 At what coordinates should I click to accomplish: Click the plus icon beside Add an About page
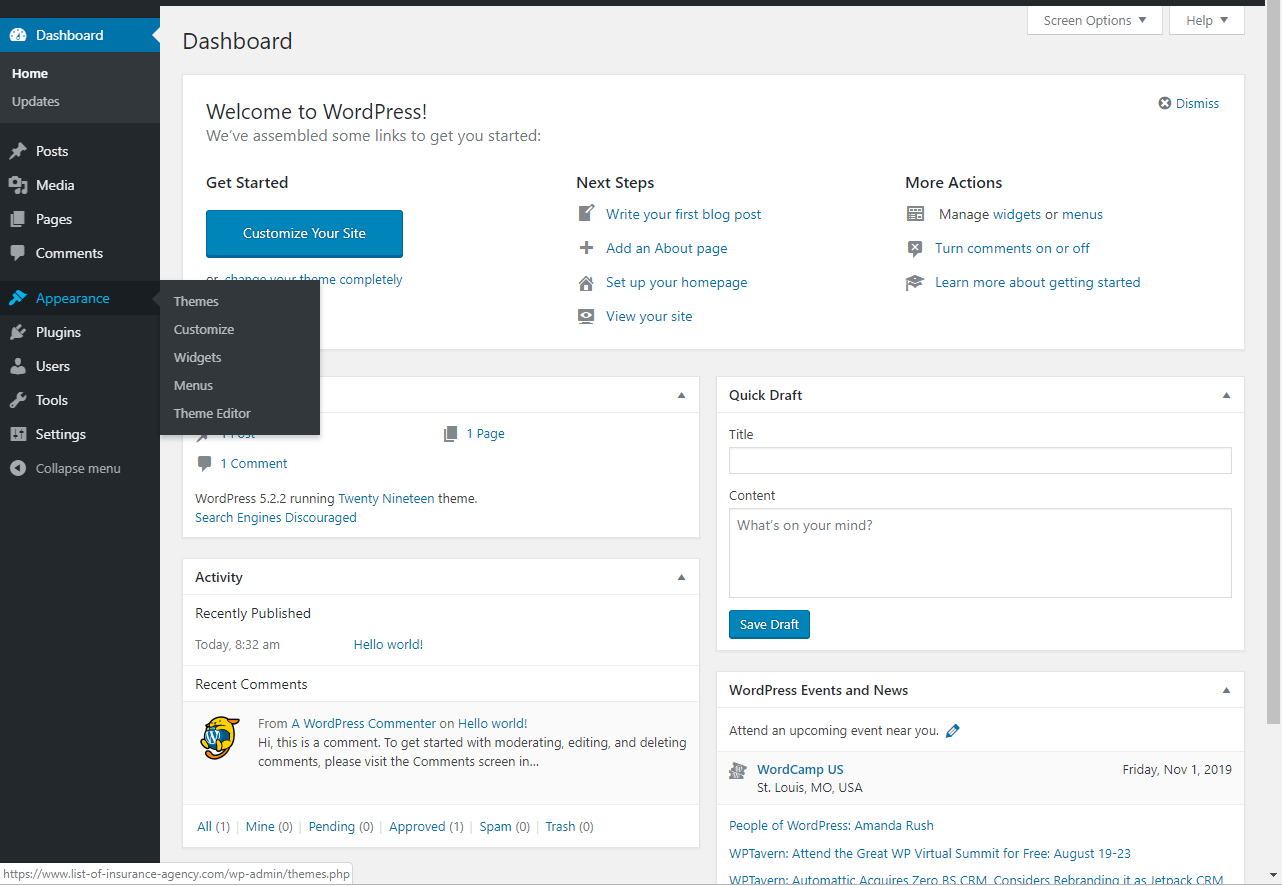[587, 248]
